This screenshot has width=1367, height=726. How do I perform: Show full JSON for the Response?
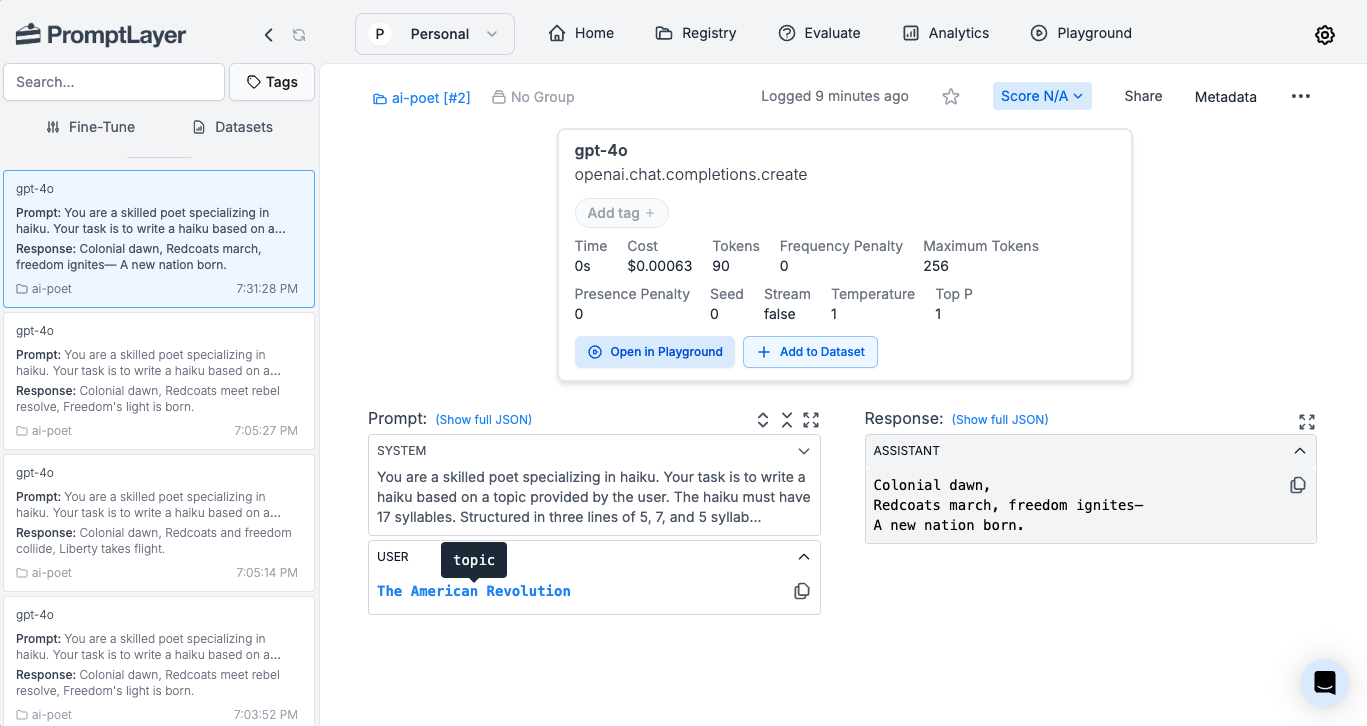click(x=1000, y=420)
